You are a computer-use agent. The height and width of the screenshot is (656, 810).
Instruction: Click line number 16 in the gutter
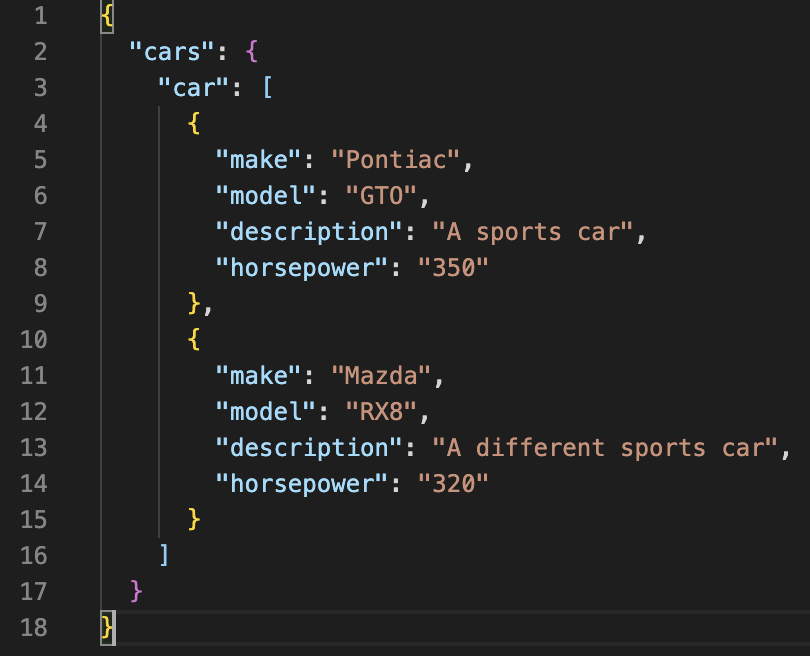pos(34,555)
